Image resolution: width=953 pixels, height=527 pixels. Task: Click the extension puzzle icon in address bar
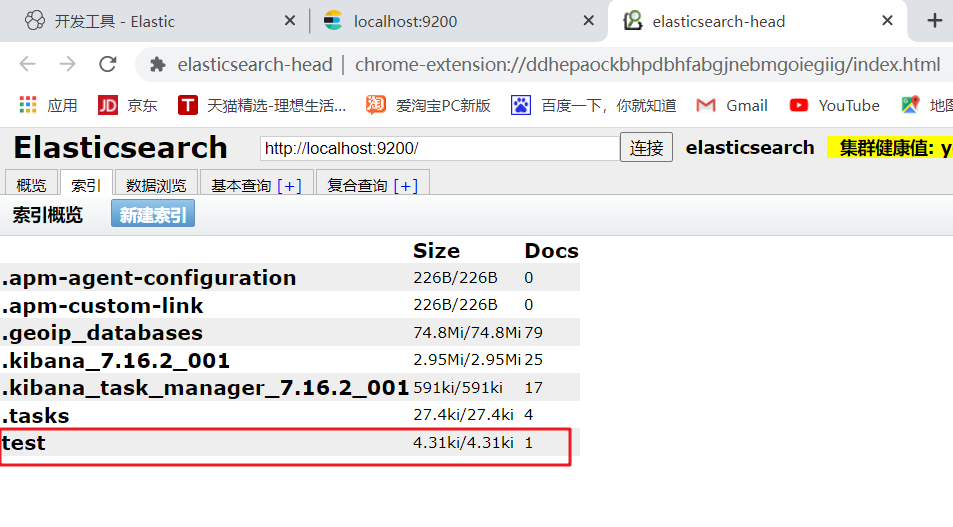(x=158, y=64)
